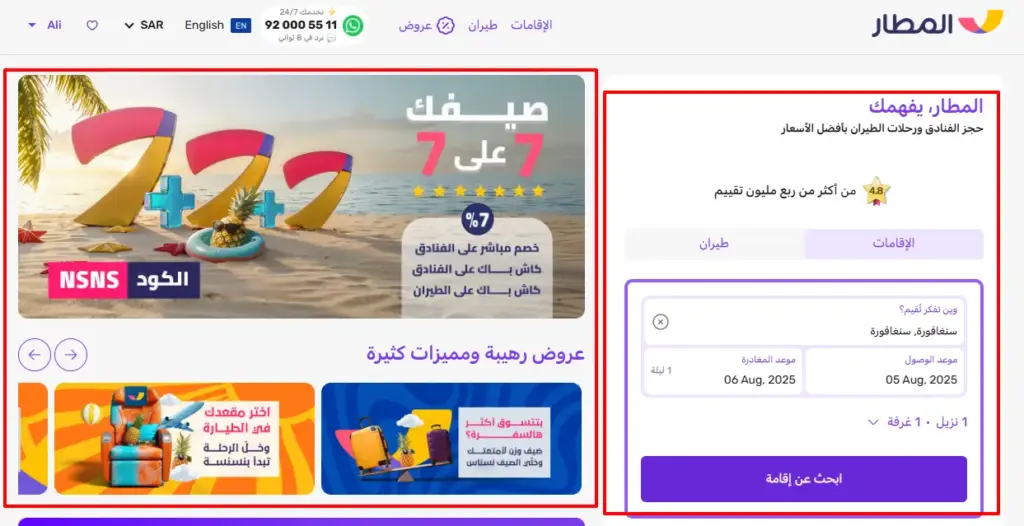Select the الإقامات search tab
The image size is (1024, 526).
[x=893, y=244]
